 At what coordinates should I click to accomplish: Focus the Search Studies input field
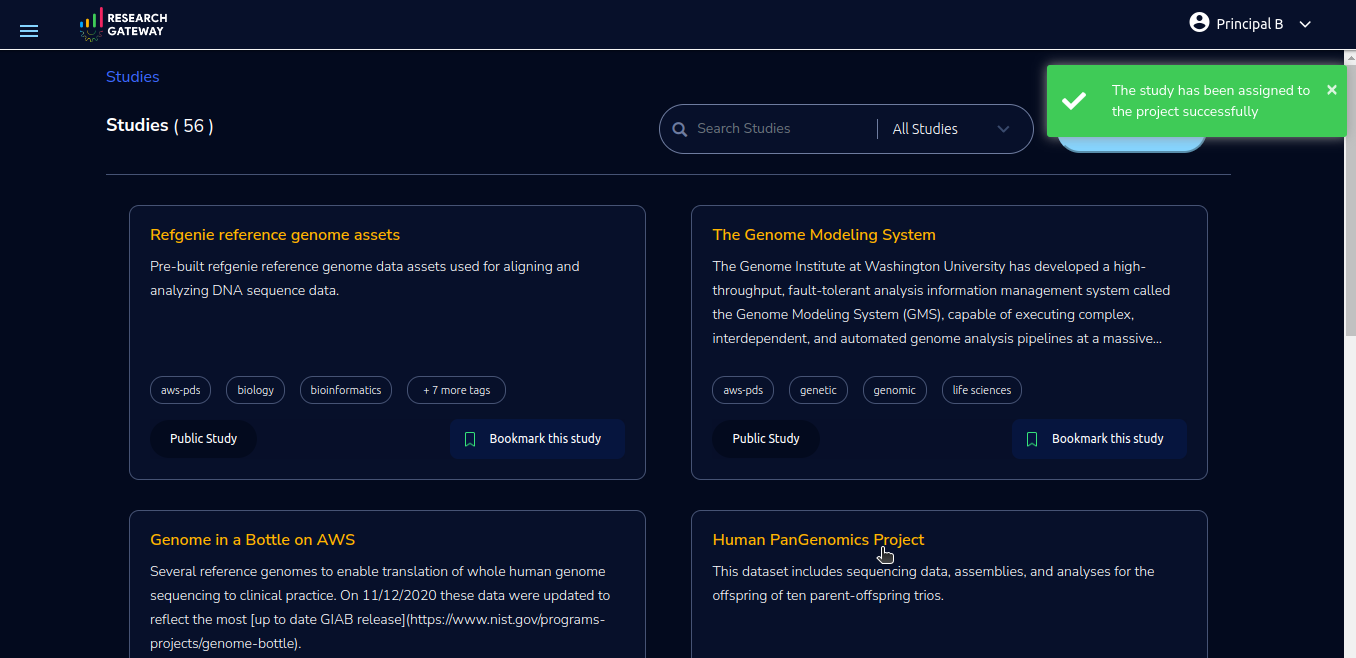point(781,129)
